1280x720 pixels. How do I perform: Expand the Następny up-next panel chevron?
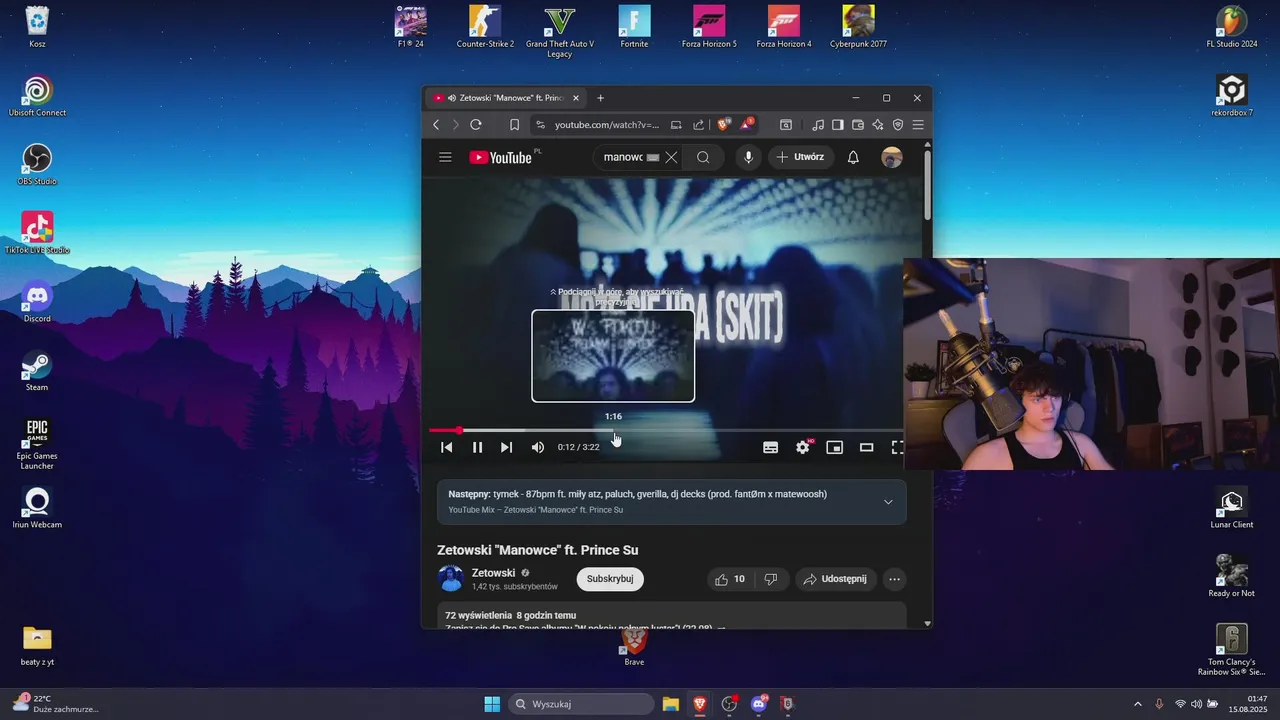[888, 502]
